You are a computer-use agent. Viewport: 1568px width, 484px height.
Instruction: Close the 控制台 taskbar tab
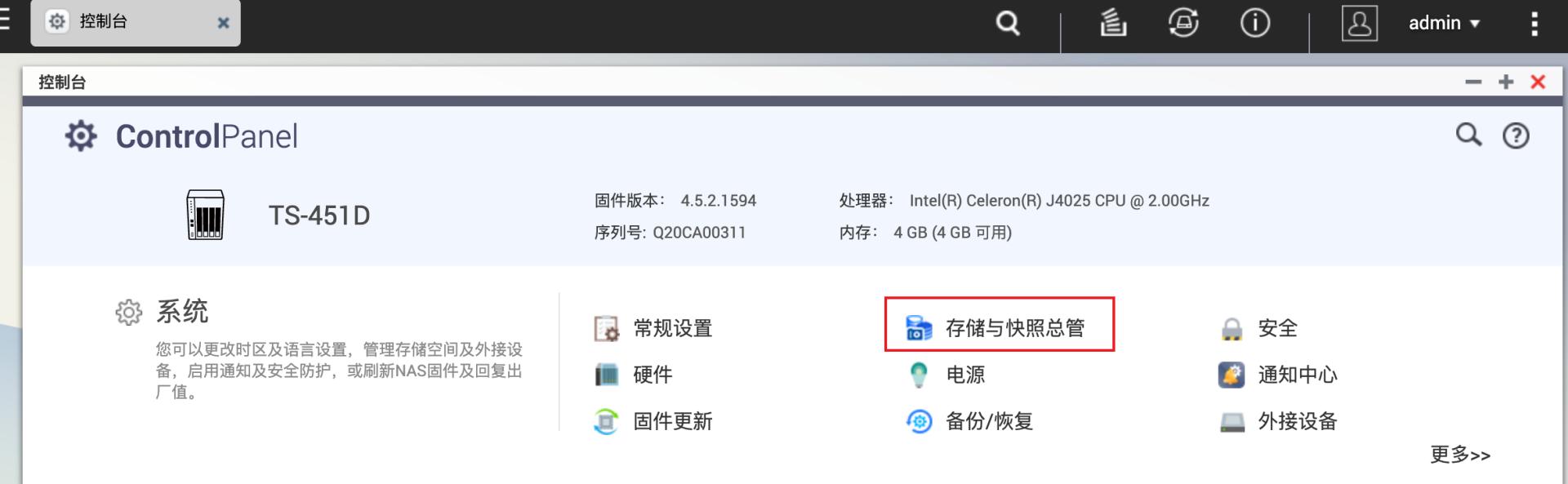tap(223, 23)
